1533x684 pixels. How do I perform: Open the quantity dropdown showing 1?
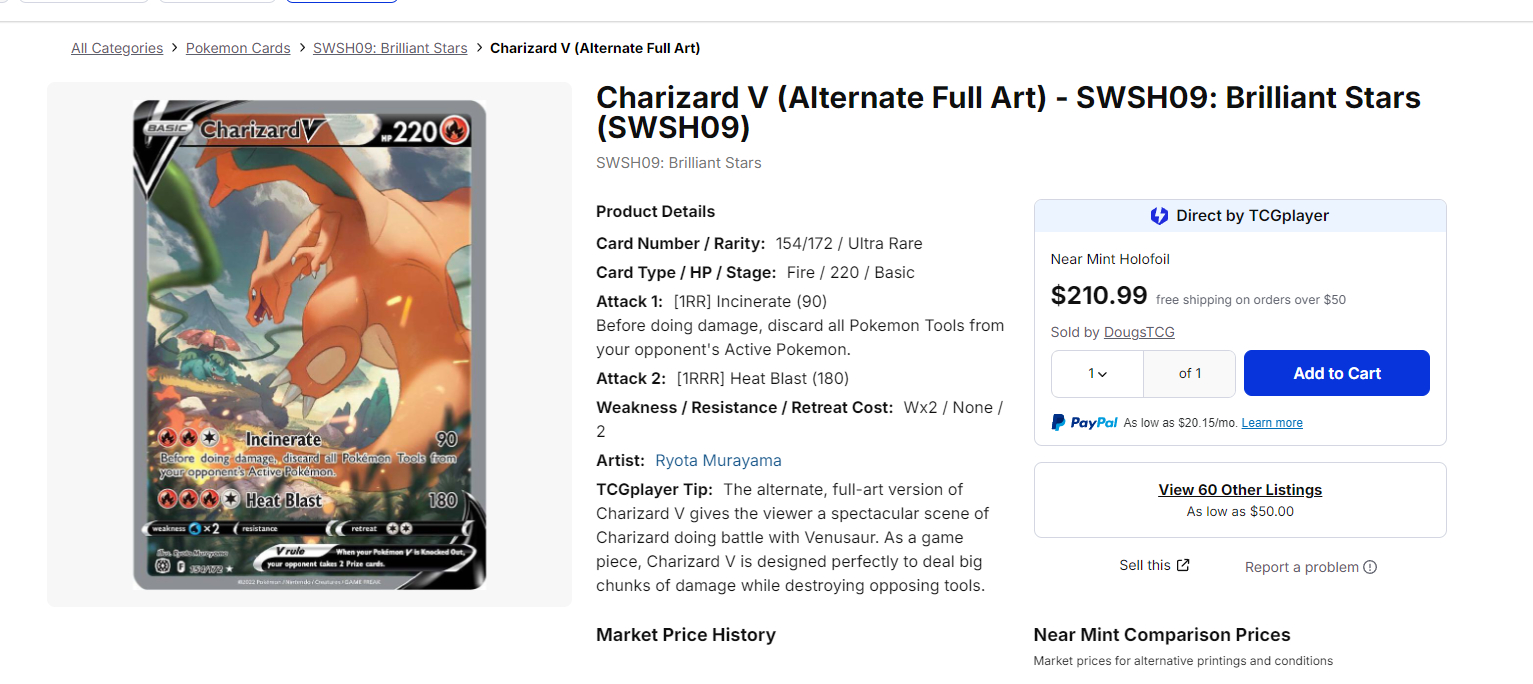coord(1097,373)
